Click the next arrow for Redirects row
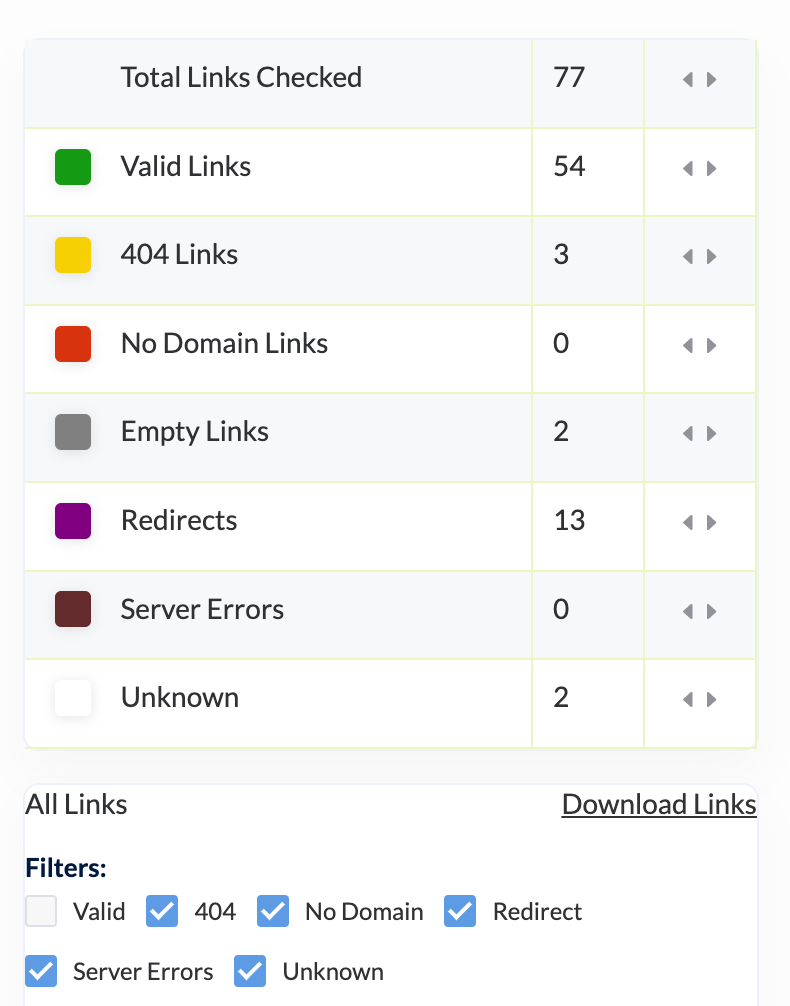The height and width of the screenshot is (1006, 790). pyautogui.click(x=712, y=522)
